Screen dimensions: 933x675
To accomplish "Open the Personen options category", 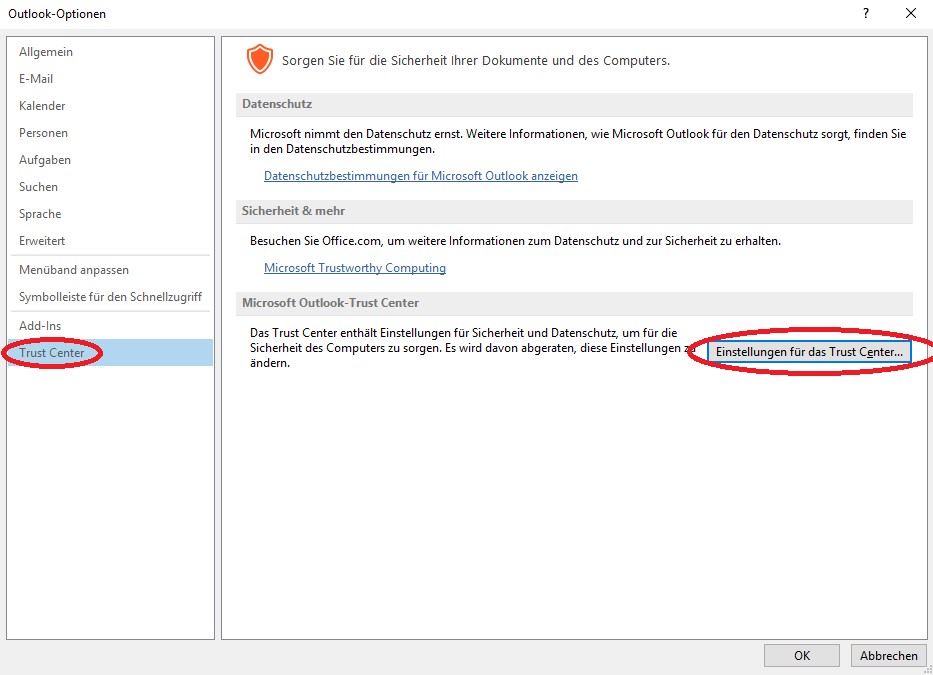I will 43,133.
